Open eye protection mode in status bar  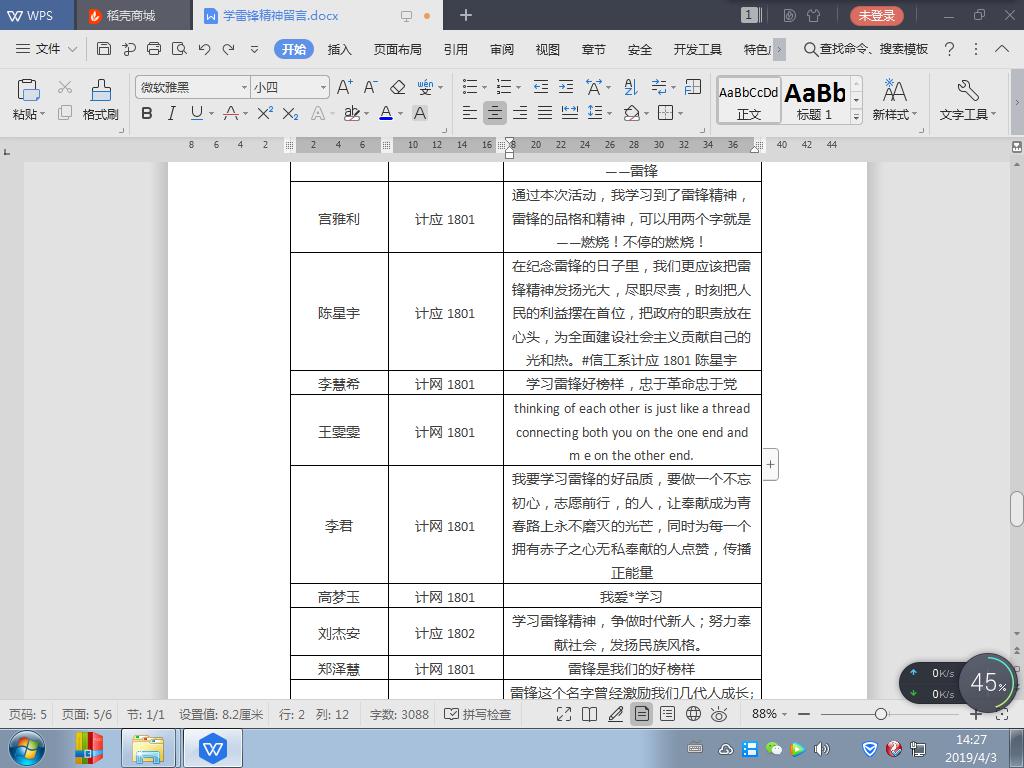coord(719,714)
